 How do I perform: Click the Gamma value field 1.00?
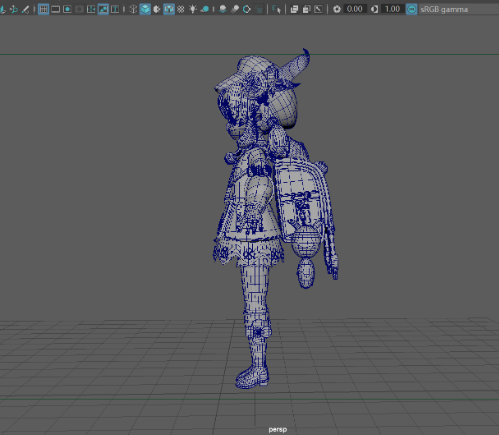pyautogui.click(x=393, y=9)
